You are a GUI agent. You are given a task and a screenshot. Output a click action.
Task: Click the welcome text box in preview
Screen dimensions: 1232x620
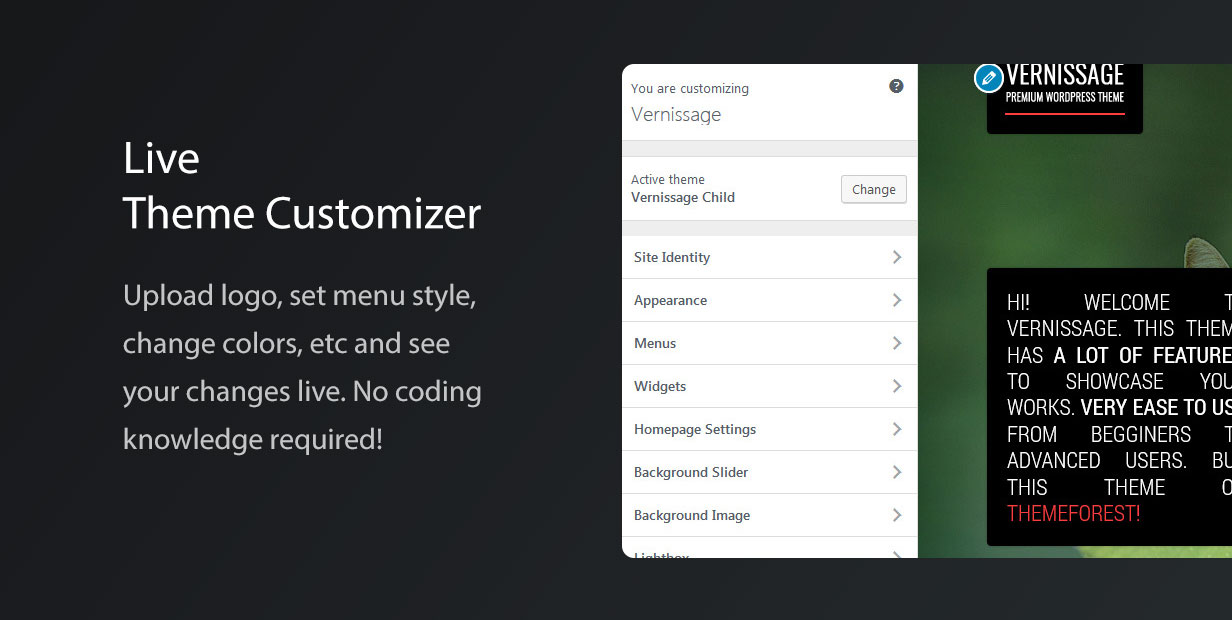[1109, 407]
